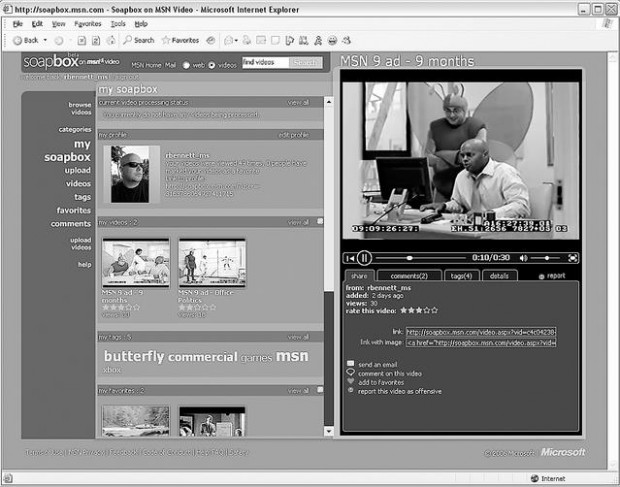Click categories in left navigation
This screenshot has height=487, width=620.
coord(75,130)
